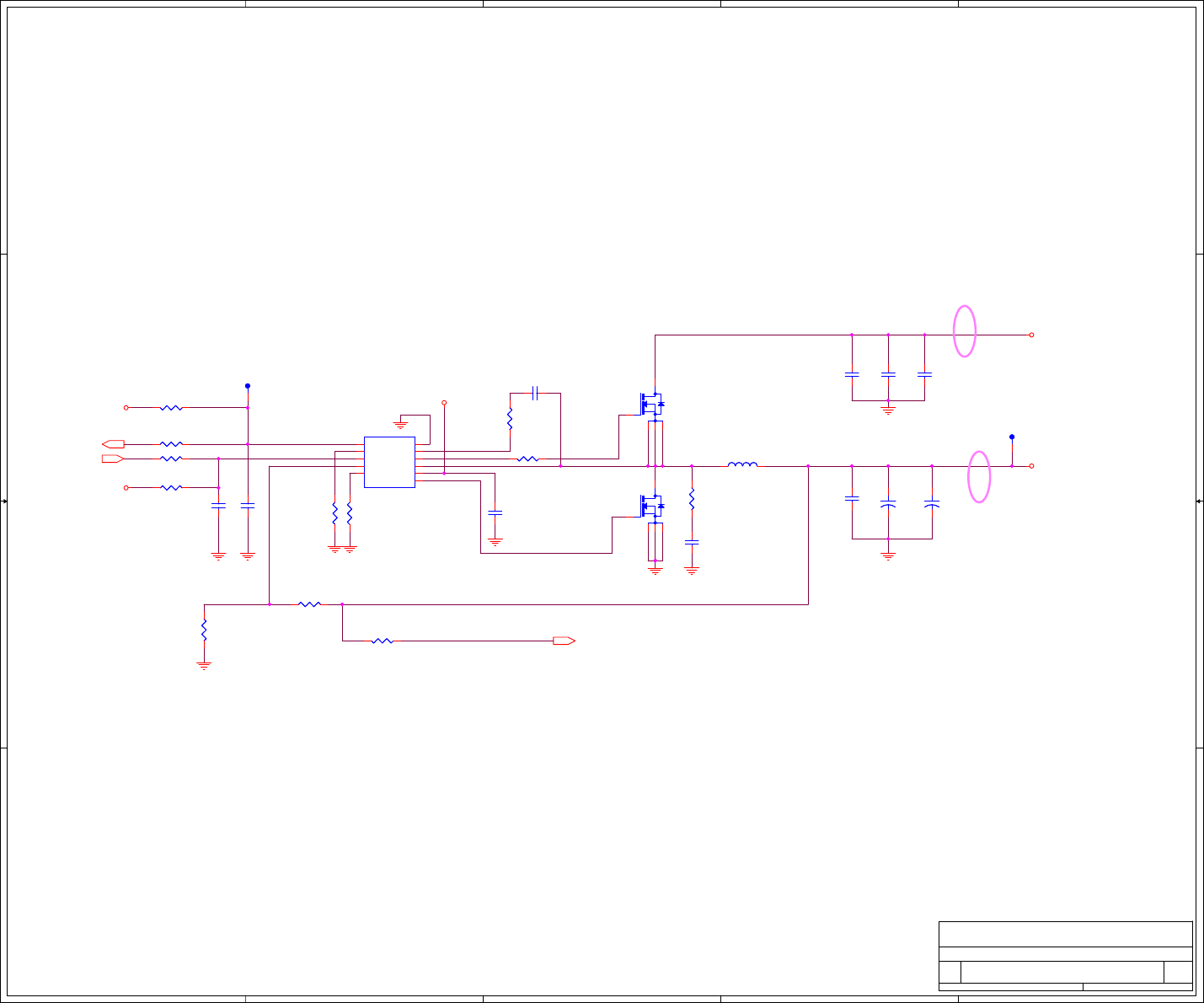
Task: Select the blue rectangular IC symbol
Action: [389, 462]
